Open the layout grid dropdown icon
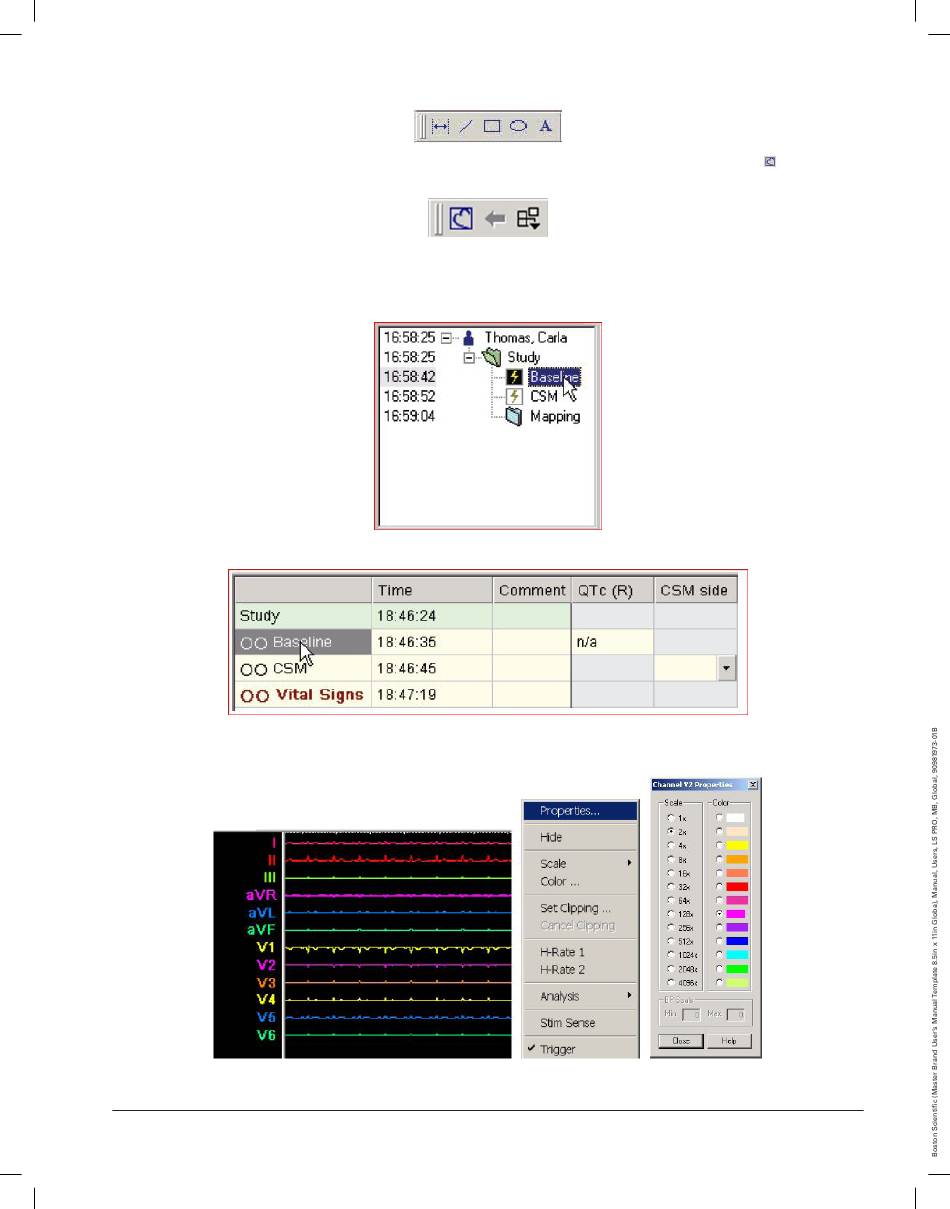Viewport: 950px width, 1209px height. [528, 217]
